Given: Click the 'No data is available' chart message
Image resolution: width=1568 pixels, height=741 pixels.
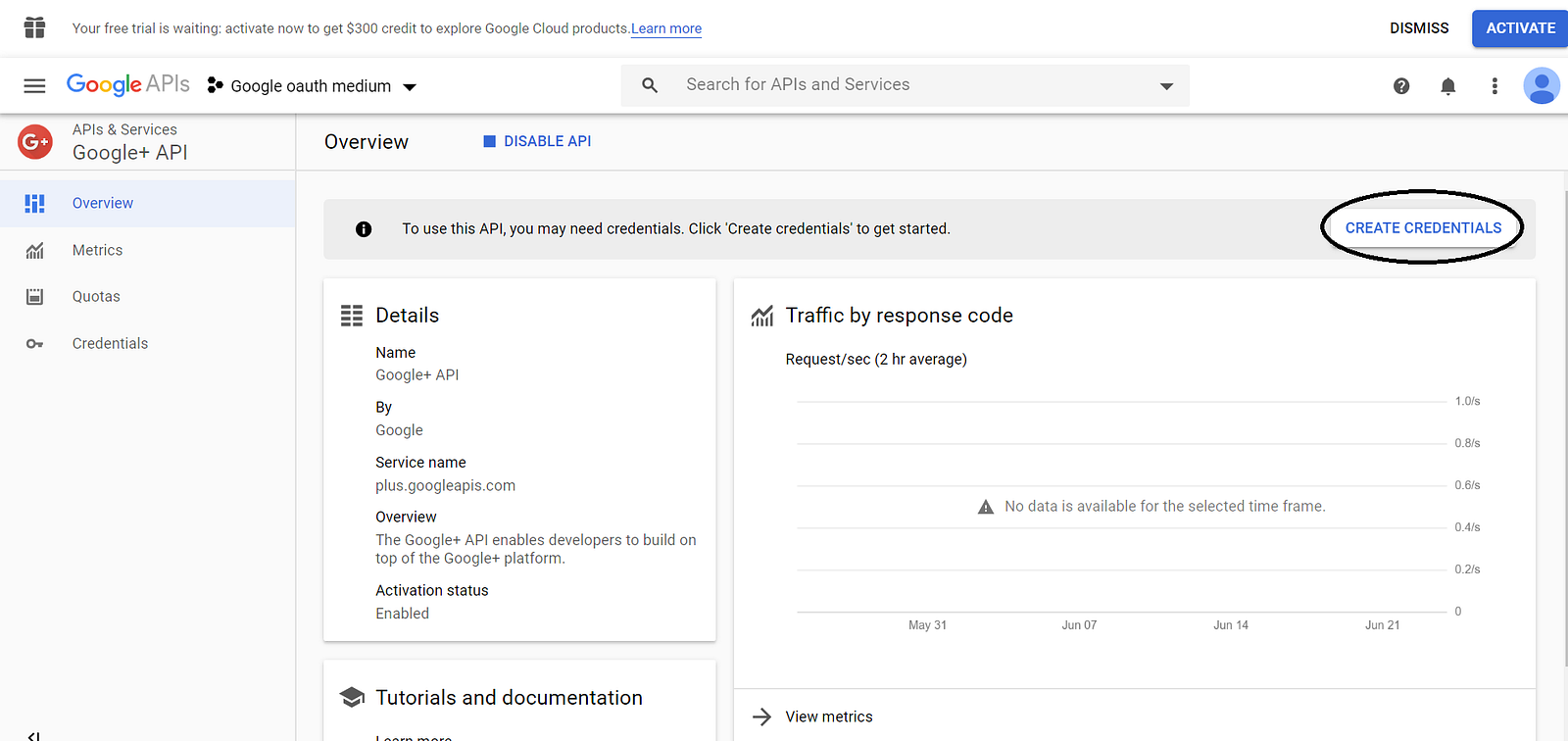Looking at the screenshot, I should (x=1164, y=507).
